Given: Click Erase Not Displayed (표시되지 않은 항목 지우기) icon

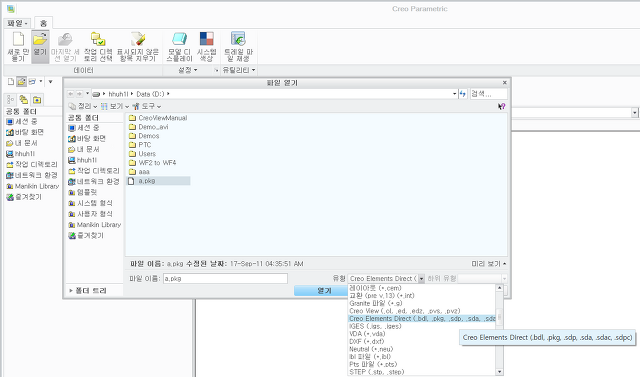Looking at the screenshot, I should tap(138, 39).
